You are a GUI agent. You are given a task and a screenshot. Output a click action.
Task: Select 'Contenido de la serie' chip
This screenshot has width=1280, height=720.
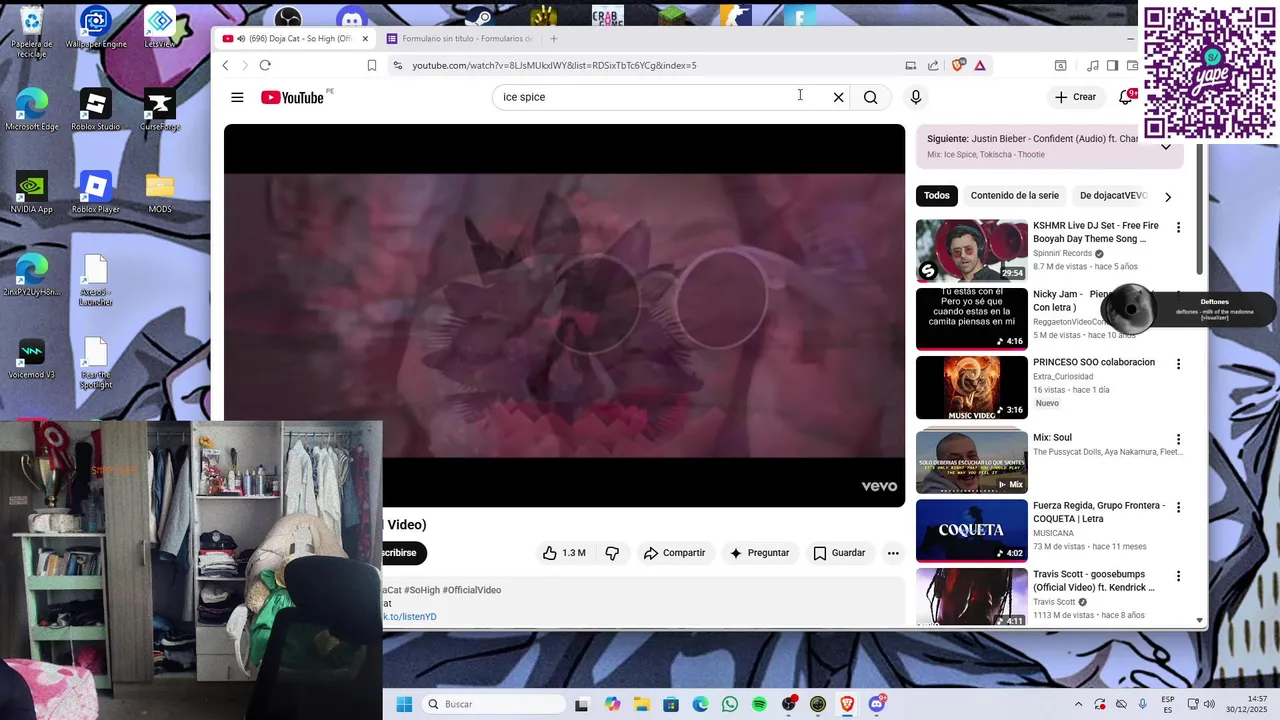tap(1014, 196)
